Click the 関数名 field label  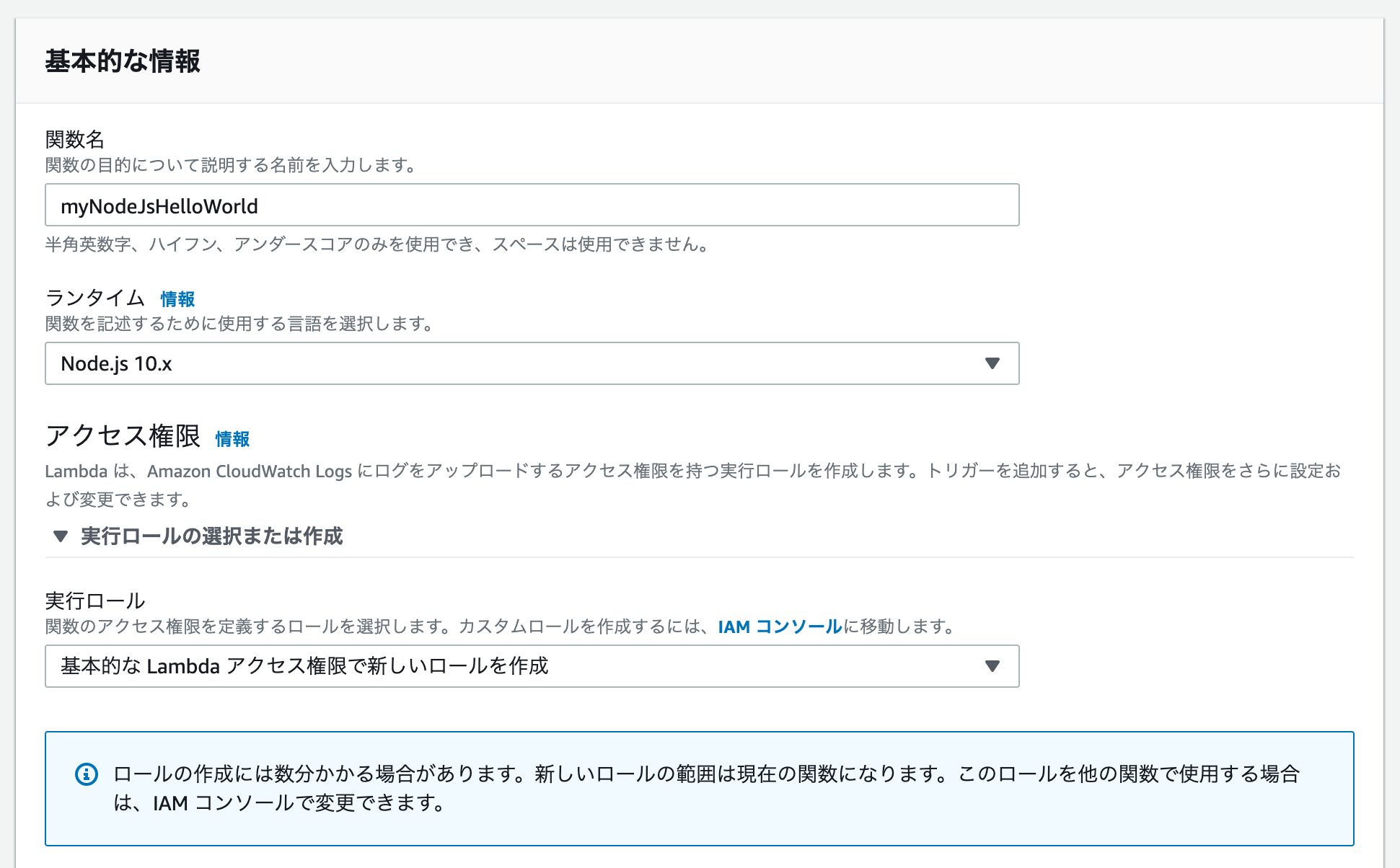[75, 139]
